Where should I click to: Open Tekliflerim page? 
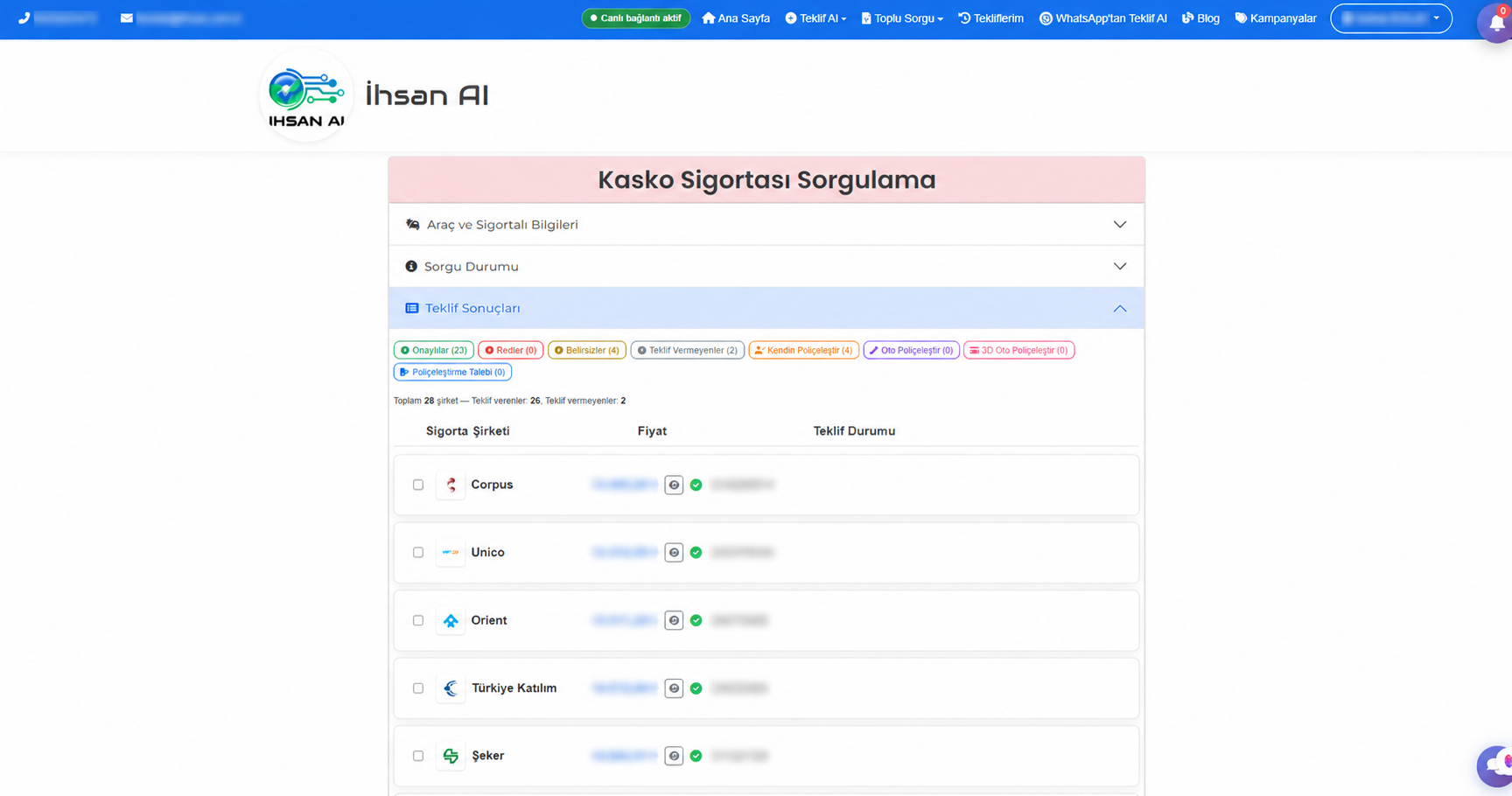990,17
